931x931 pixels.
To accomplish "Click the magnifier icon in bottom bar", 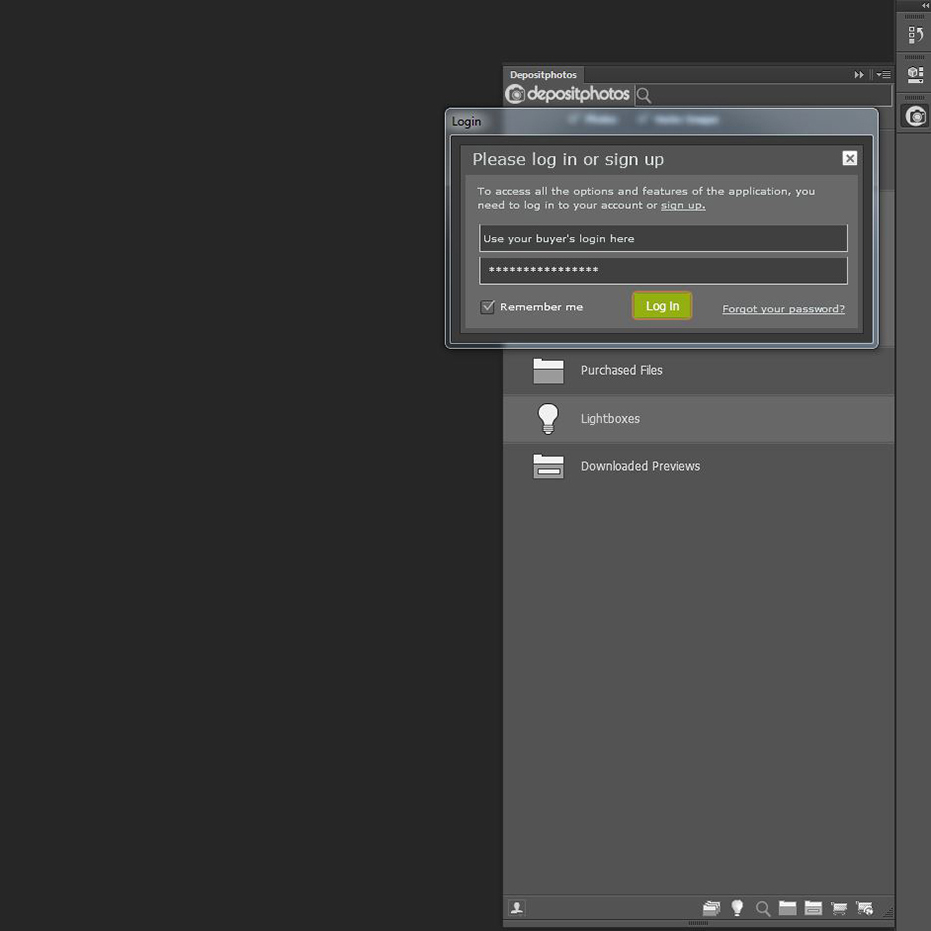I will click(x=763, y=908).
